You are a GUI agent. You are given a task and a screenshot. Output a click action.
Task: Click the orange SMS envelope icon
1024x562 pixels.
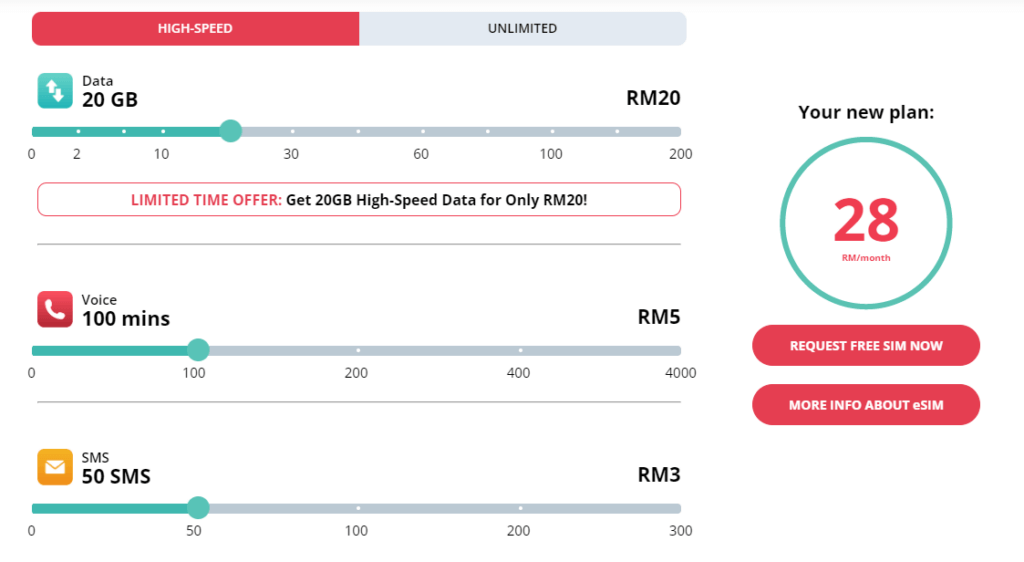tap(55, 467)
